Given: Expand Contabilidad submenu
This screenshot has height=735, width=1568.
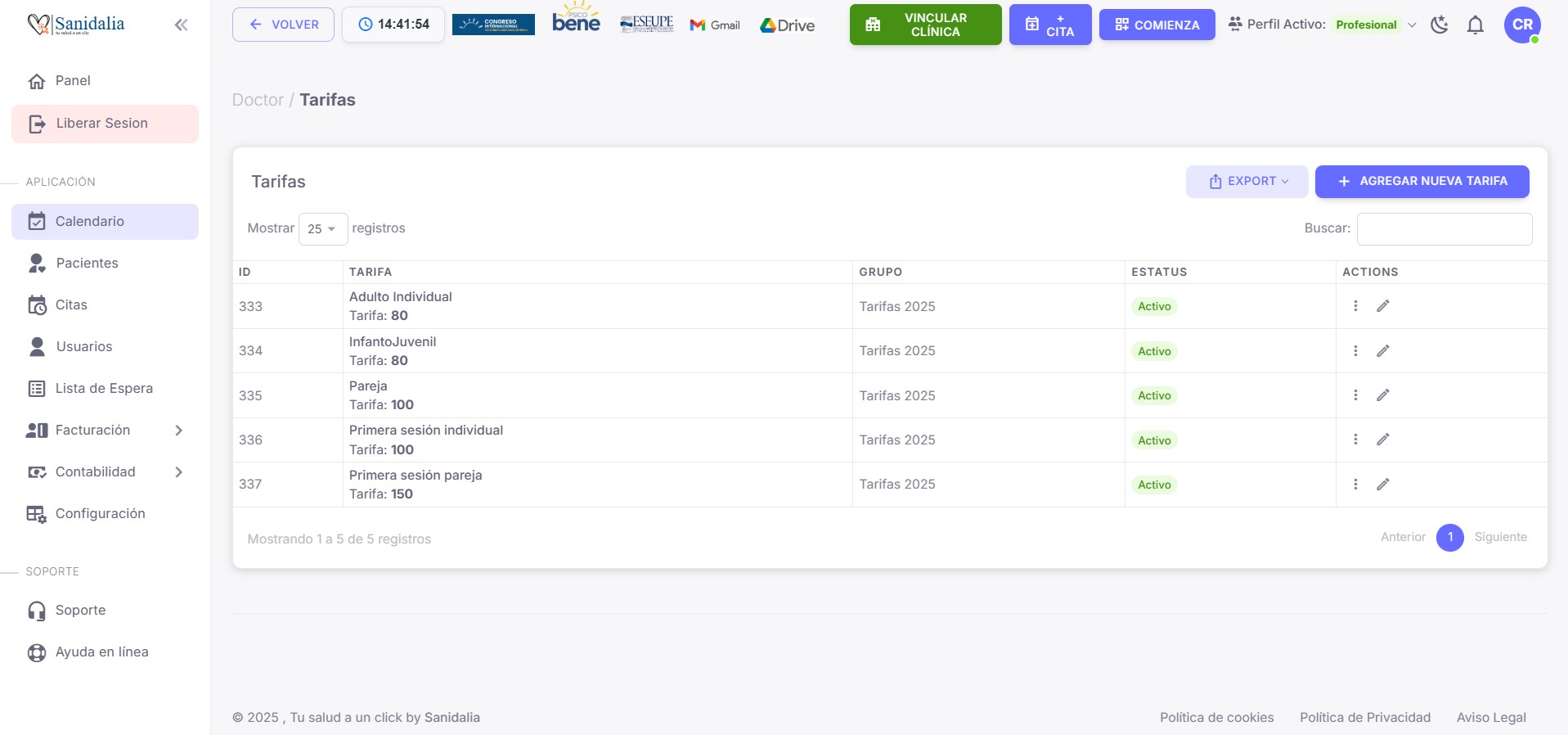Looking at the screenshot, I should [105, 472].
